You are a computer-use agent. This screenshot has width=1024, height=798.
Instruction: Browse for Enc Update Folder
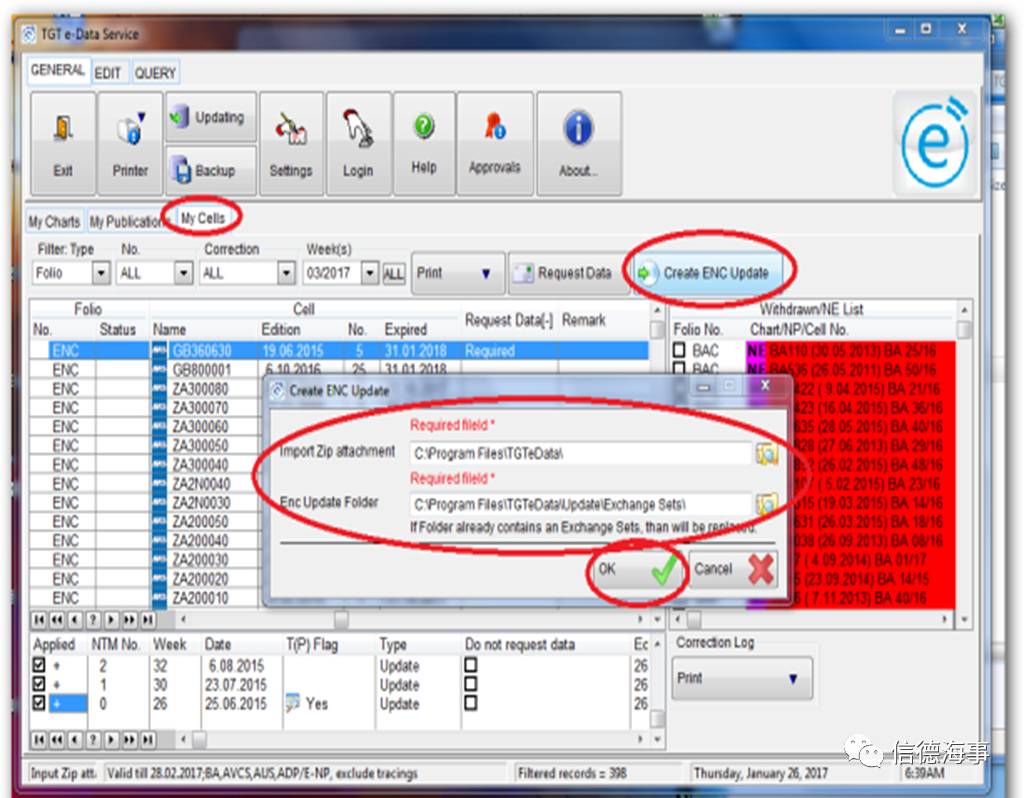[x=767, y=503]
